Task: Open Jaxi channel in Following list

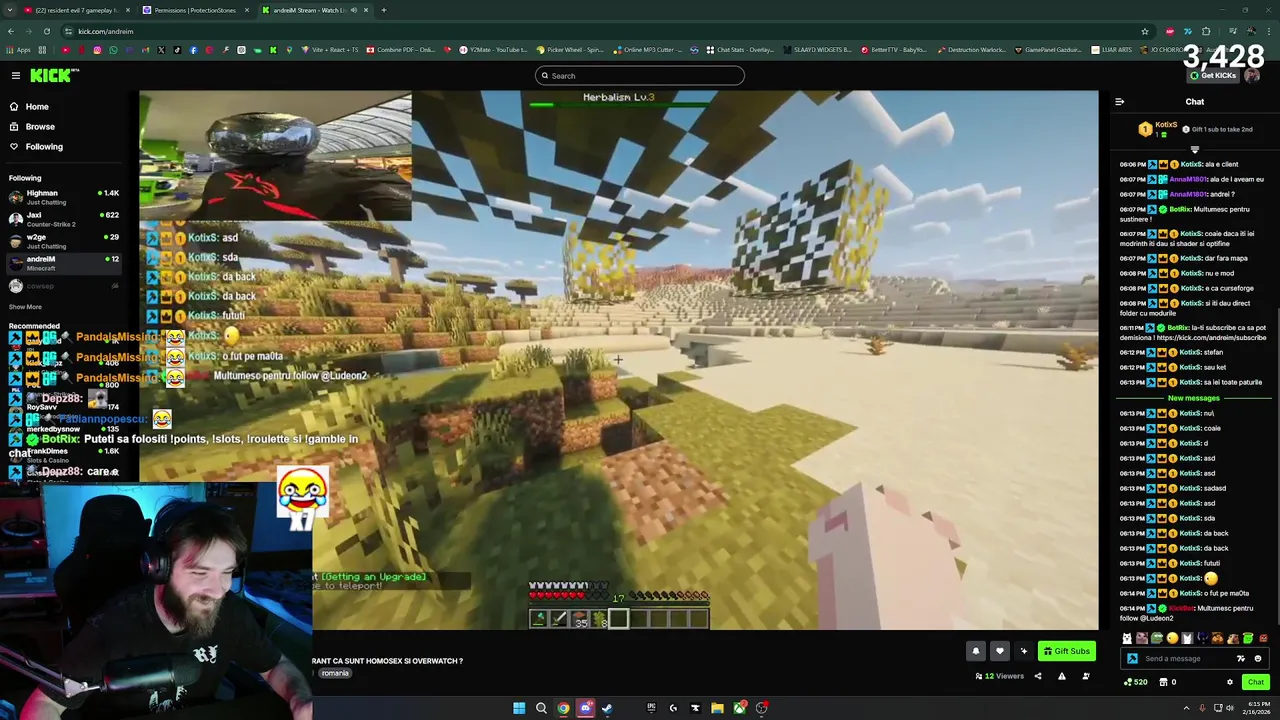Action: (65, 219)
